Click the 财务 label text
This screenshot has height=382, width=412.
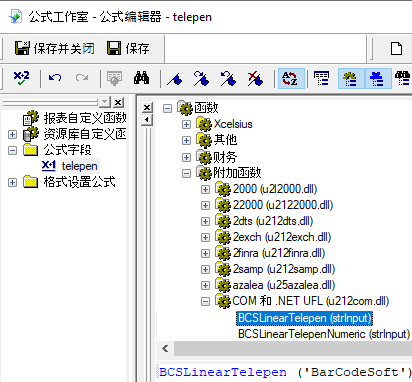(x=225, y=157)
